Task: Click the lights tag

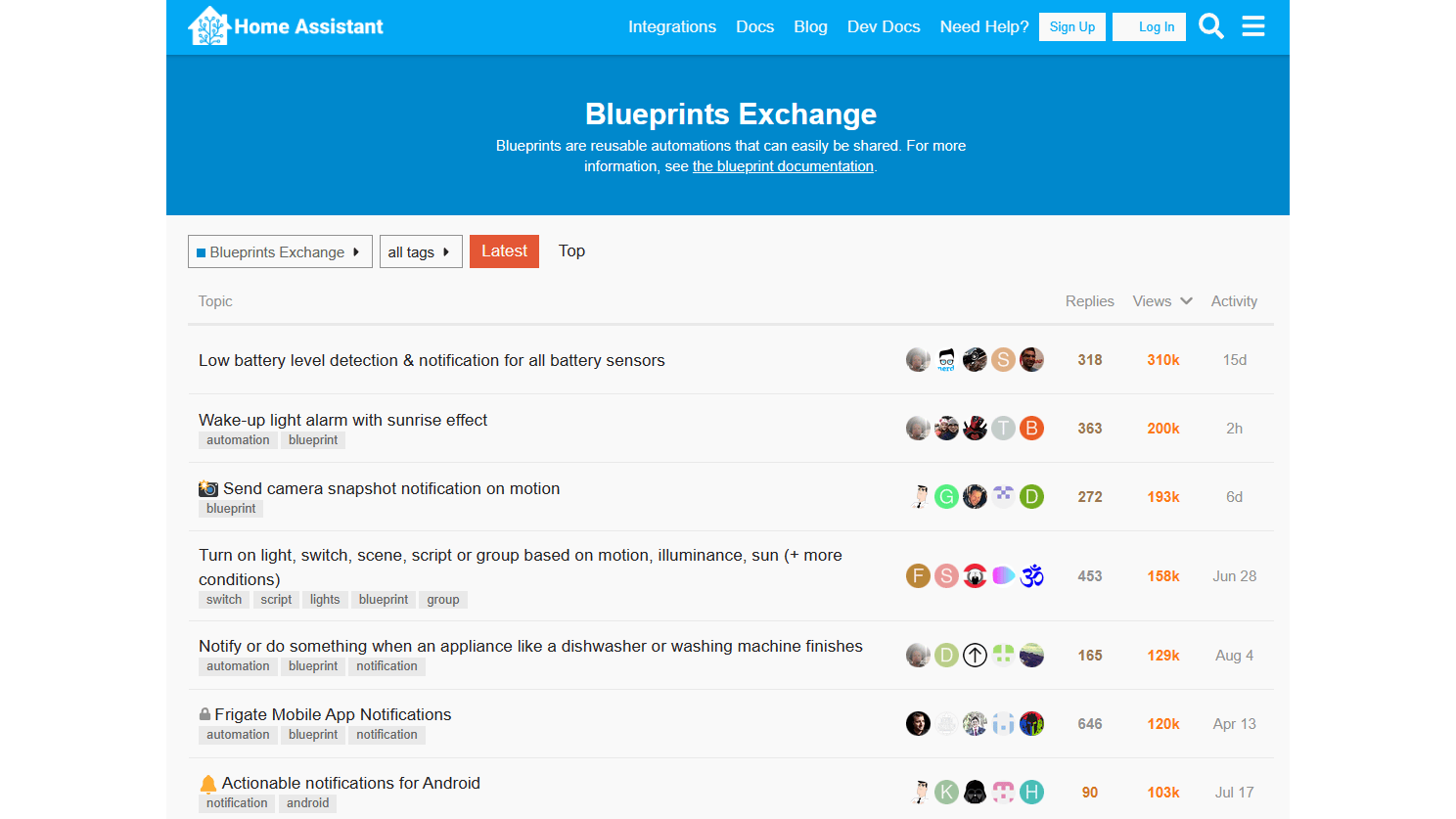Action: coord(325,600)
